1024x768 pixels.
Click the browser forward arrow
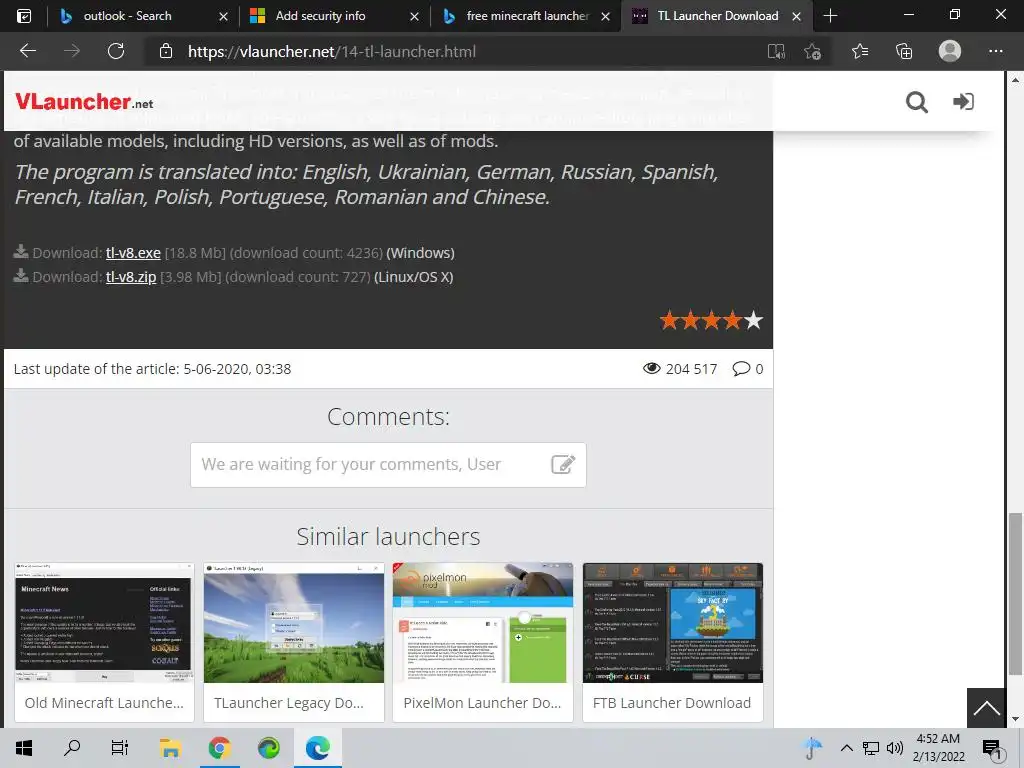click(72, 51)
